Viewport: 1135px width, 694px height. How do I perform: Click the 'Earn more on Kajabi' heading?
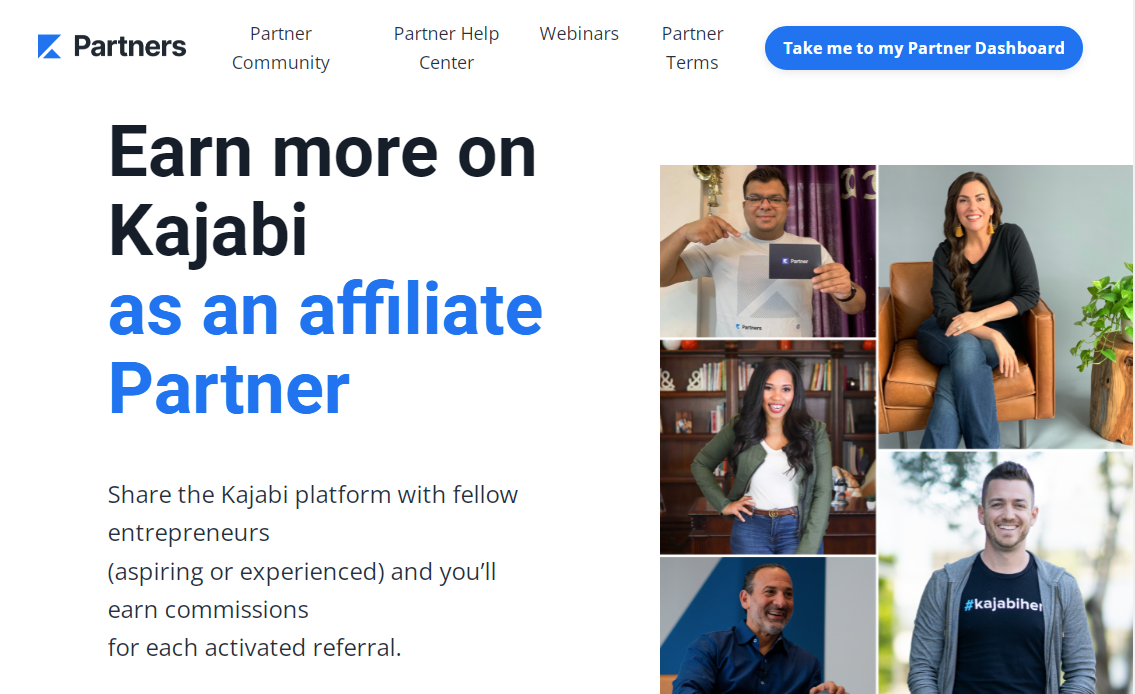pos(322,191)
